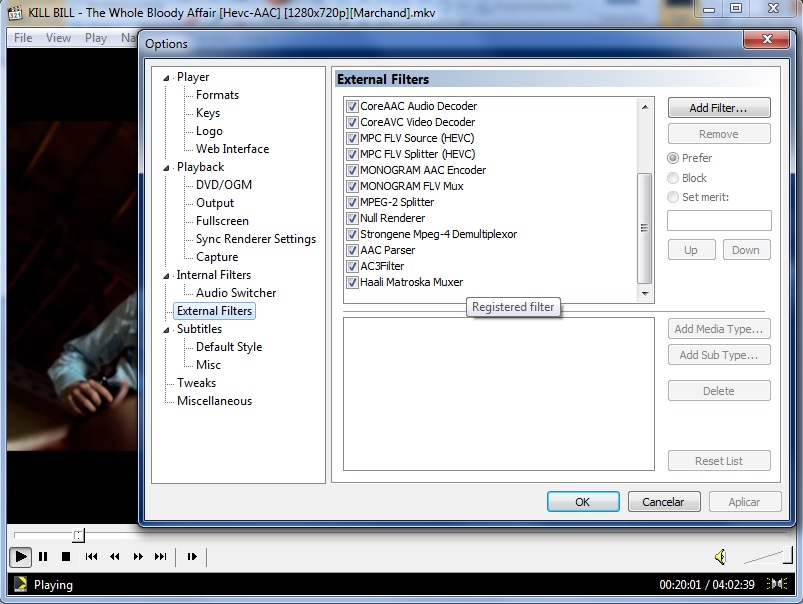Viewport: 803px width, 604px height.
Task: Click the audio channel indicator in the status bar
Action: coord(777,584)
